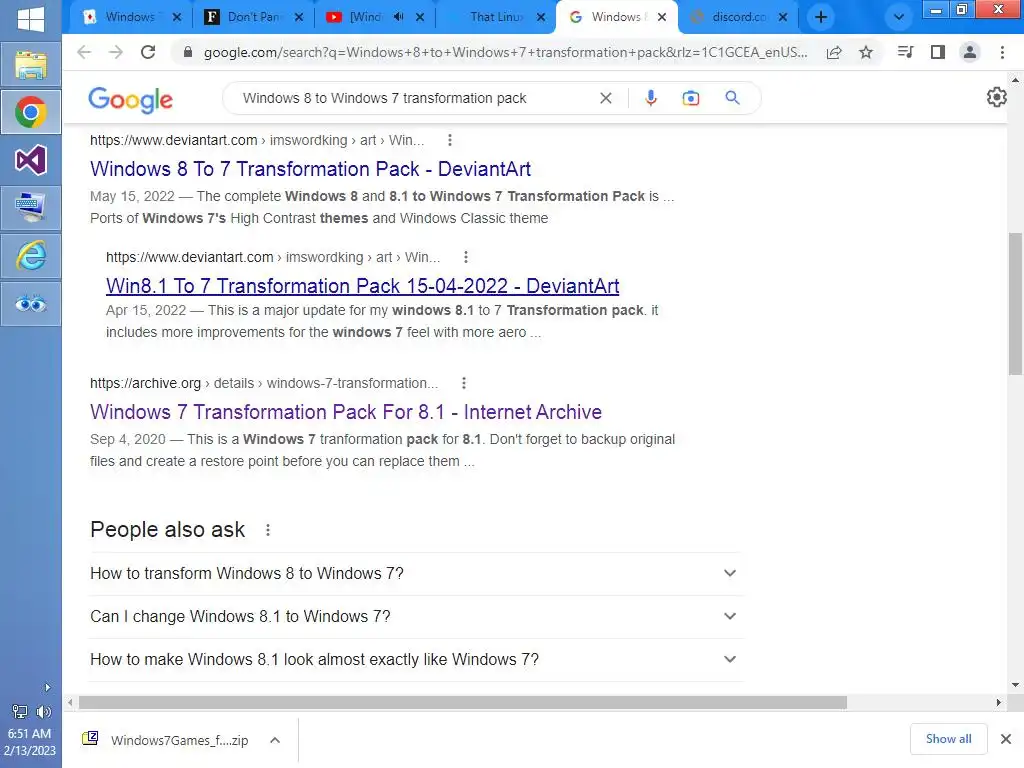The height and width of the screenshot is (768, 1024).
Task: Search by image with the camera icon
Action: (690, 98)
